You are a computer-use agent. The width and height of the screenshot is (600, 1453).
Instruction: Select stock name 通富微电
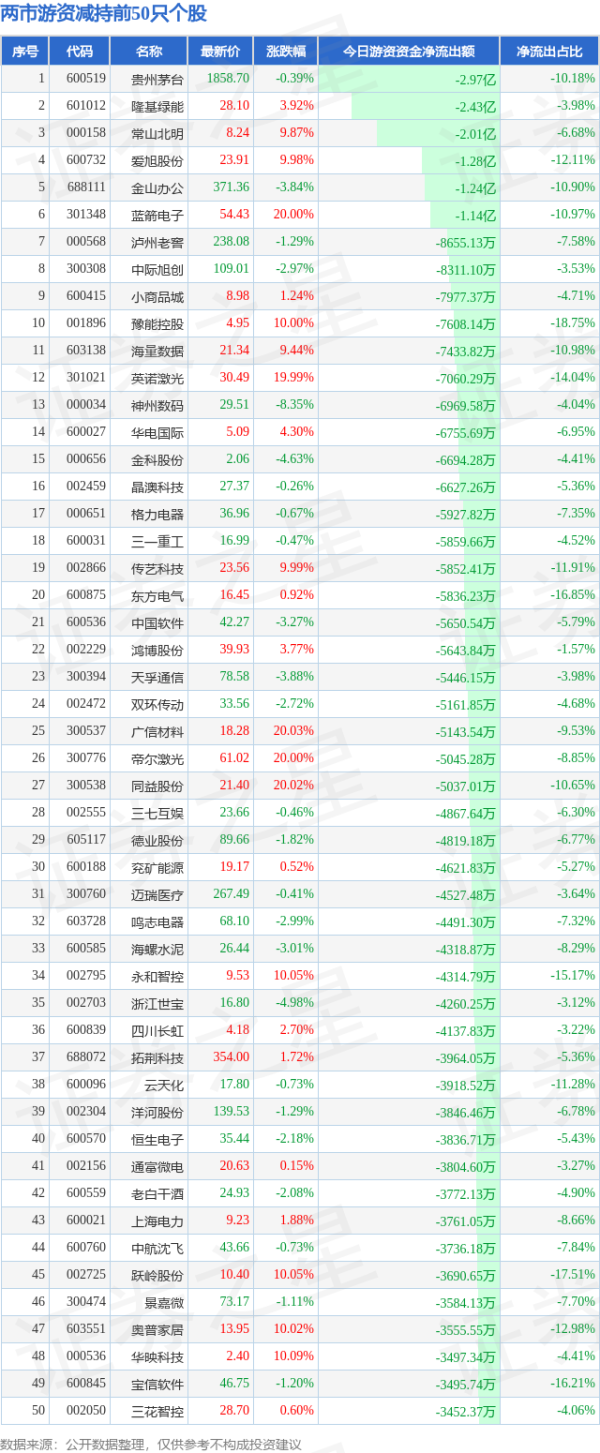[157, 1165]
